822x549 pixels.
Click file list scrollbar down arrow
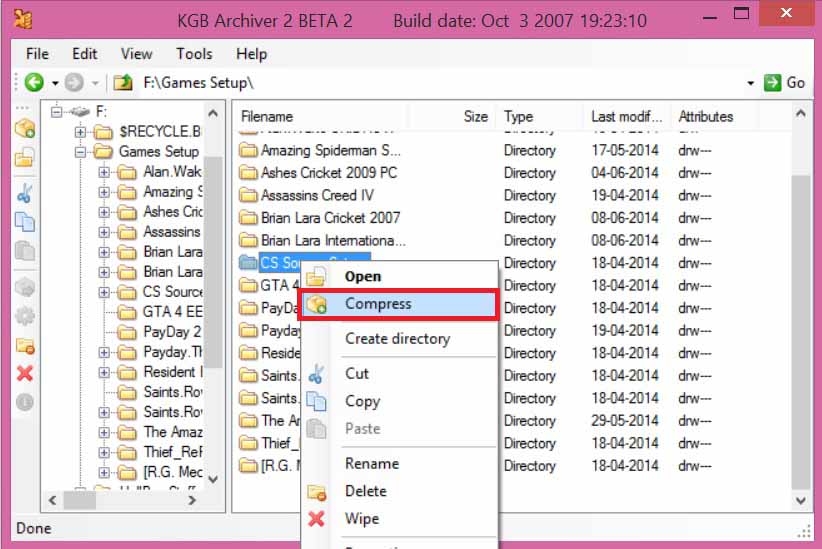[x=801, y=501]
